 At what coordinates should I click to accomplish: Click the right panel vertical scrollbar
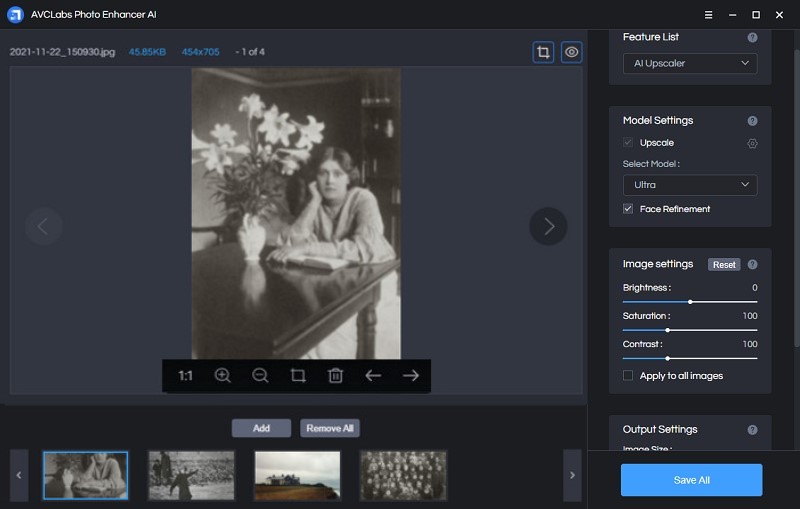click(x=796, y=199)
